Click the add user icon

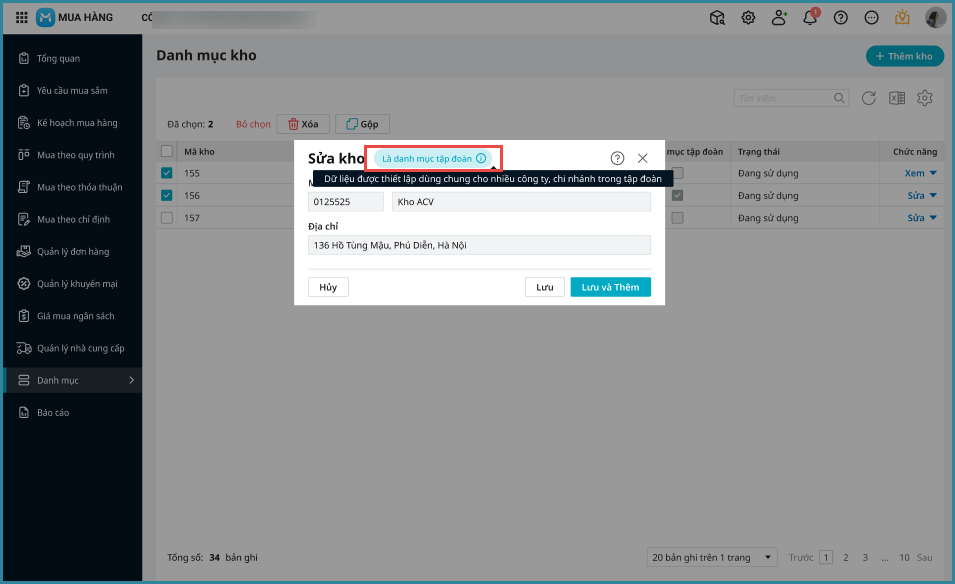[779, 18]
